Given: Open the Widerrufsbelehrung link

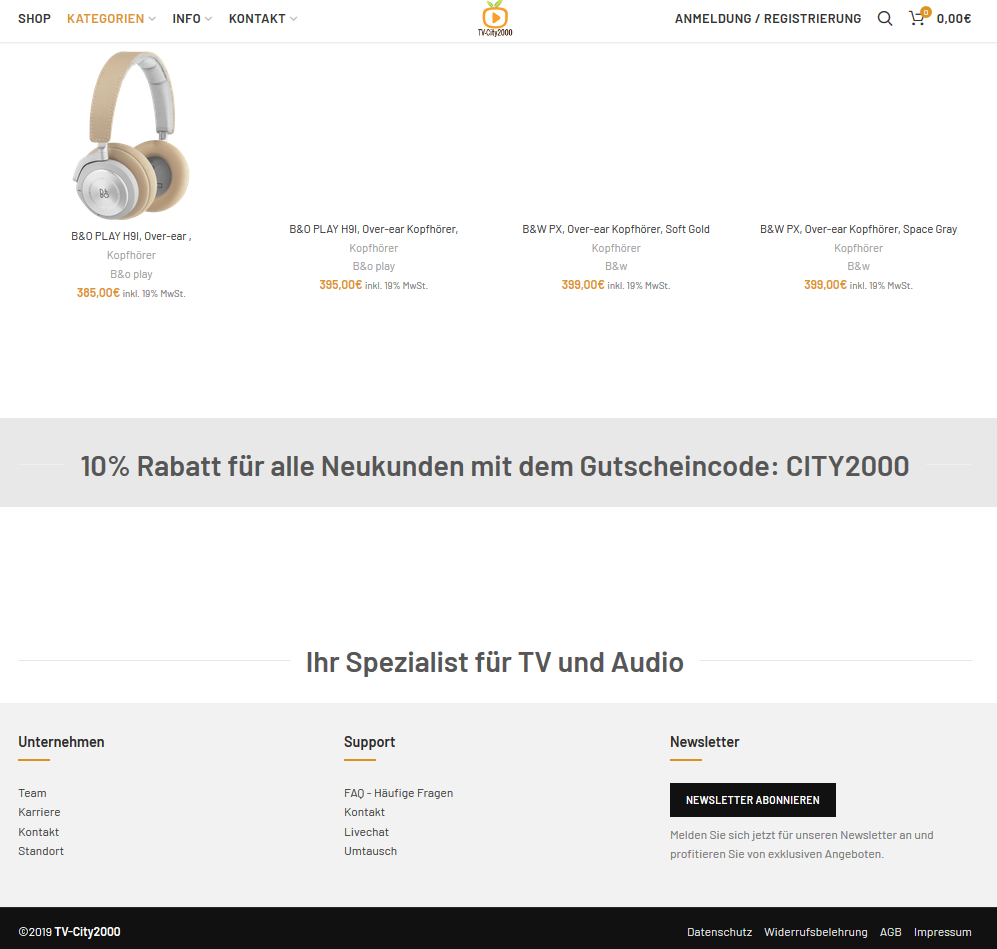Looking at the screenshot, I should click(815, 932).
